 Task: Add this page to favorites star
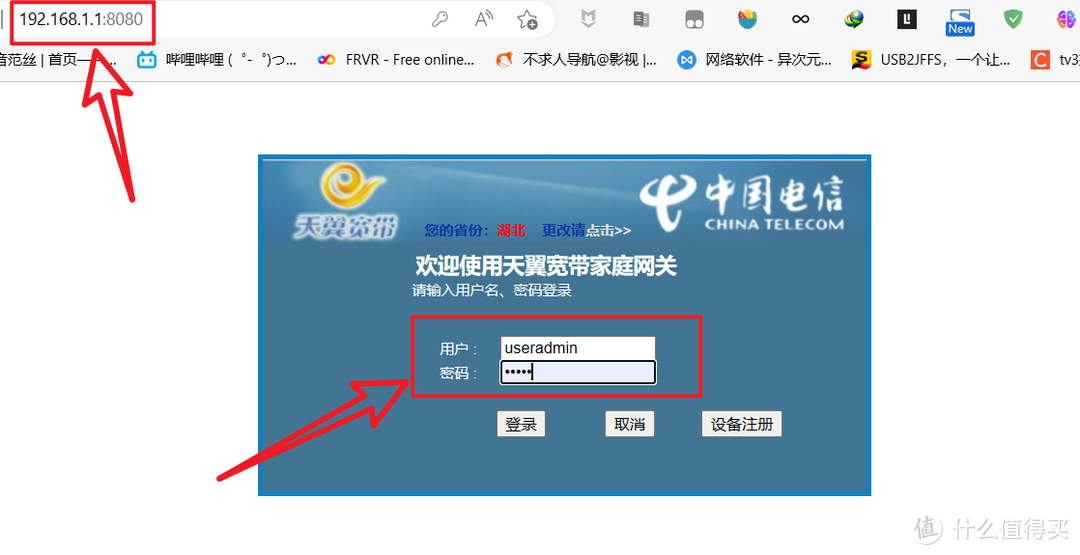pos(528,19)
